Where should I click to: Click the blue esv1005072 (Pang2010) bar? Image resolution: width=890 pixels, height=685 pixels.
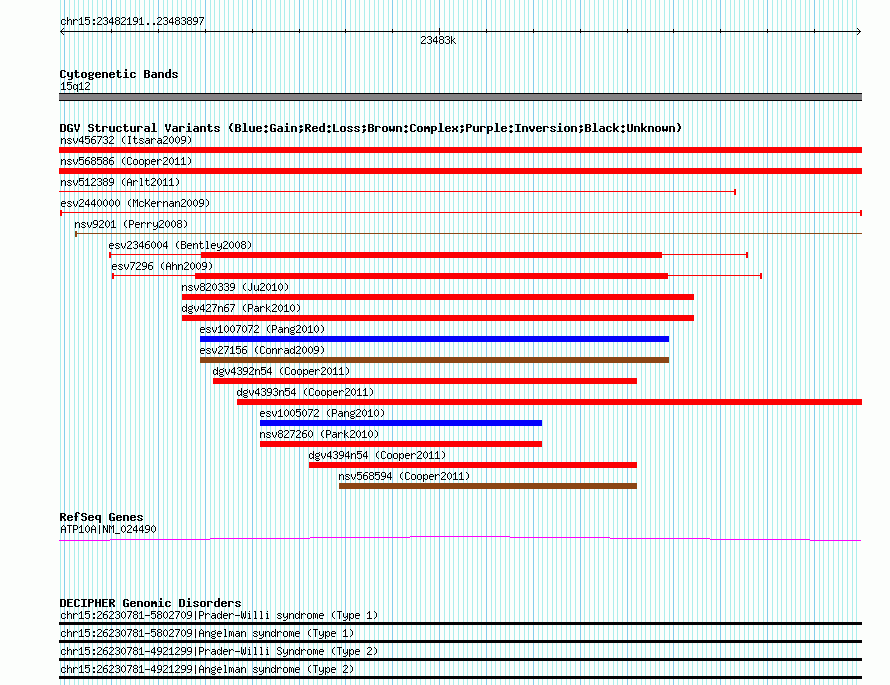click(401, 423)
